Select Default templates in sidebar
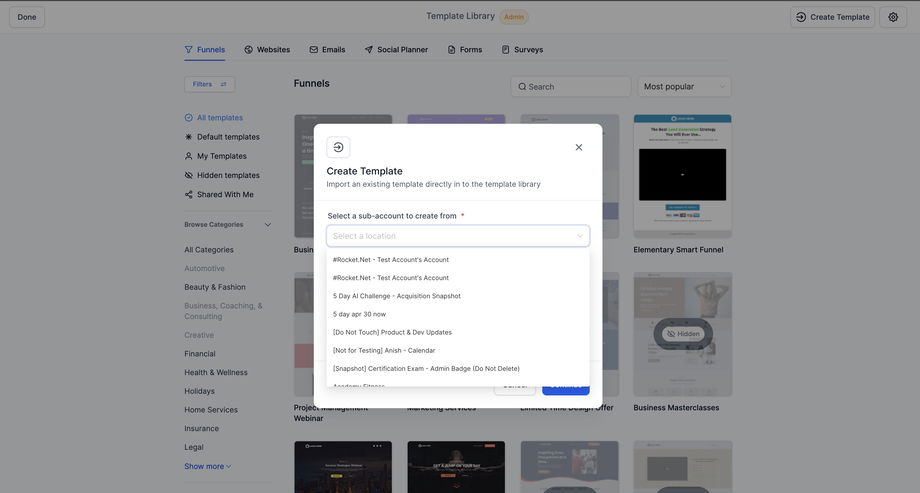Viewport: 920px width, 493px height. [x=222, y=137]
